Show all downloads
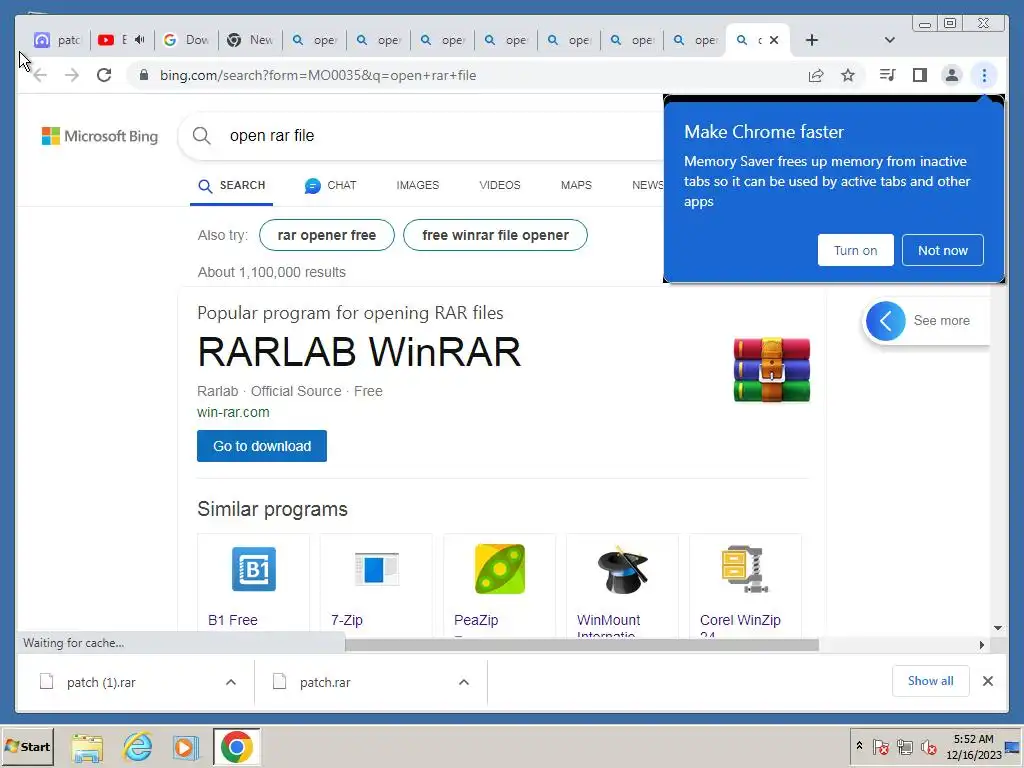Viewport: 1024px width, 768px height. (931, 681)
